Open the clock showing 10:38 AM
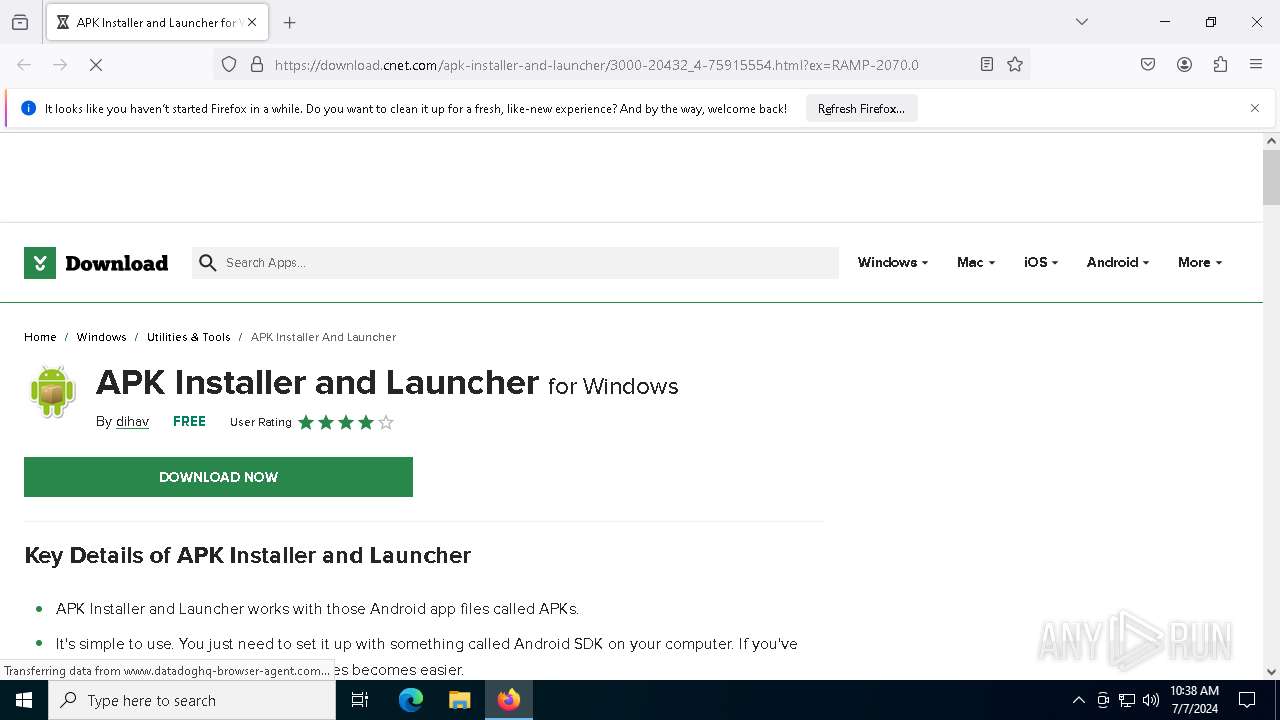This screenshot has height=720, width=1280. click(1194, 700)
